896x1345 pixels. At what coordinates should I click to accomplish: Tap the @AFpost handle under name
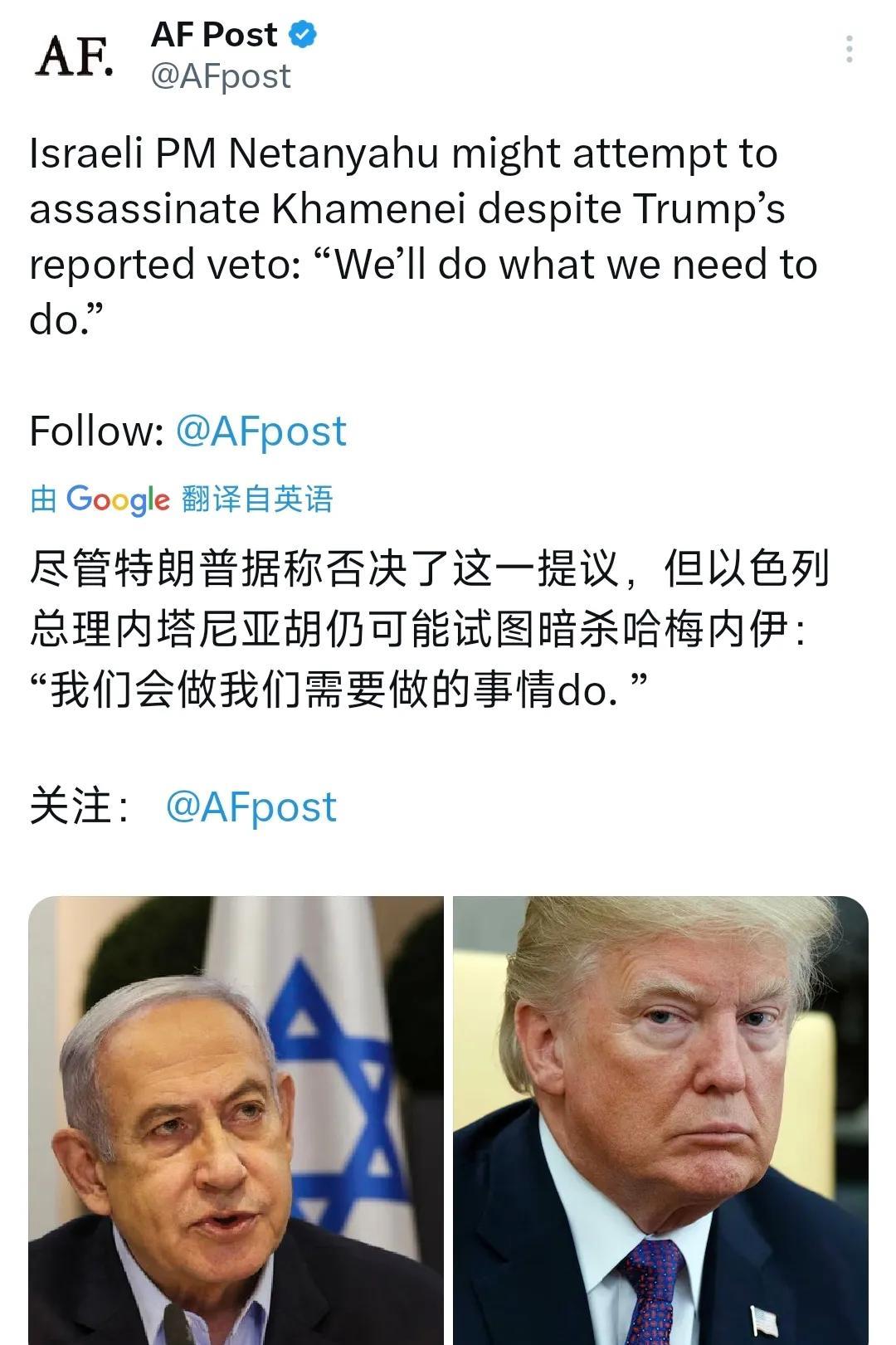click(221, 76)
